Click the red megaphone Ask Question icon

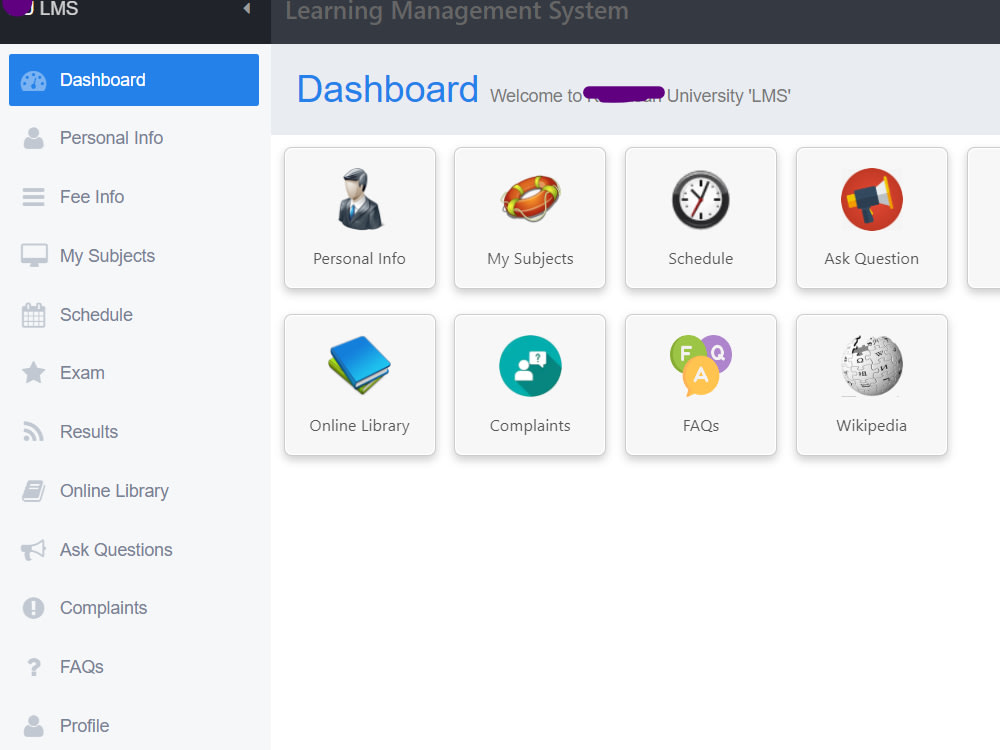[871, 199]
